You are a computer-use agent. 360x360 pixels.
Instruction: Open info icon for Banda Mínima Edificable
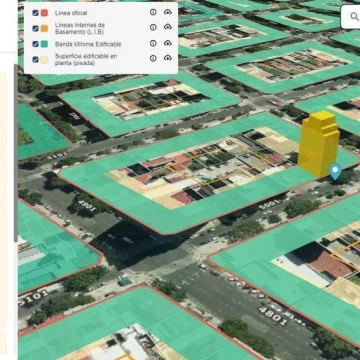tap(153, 43)
